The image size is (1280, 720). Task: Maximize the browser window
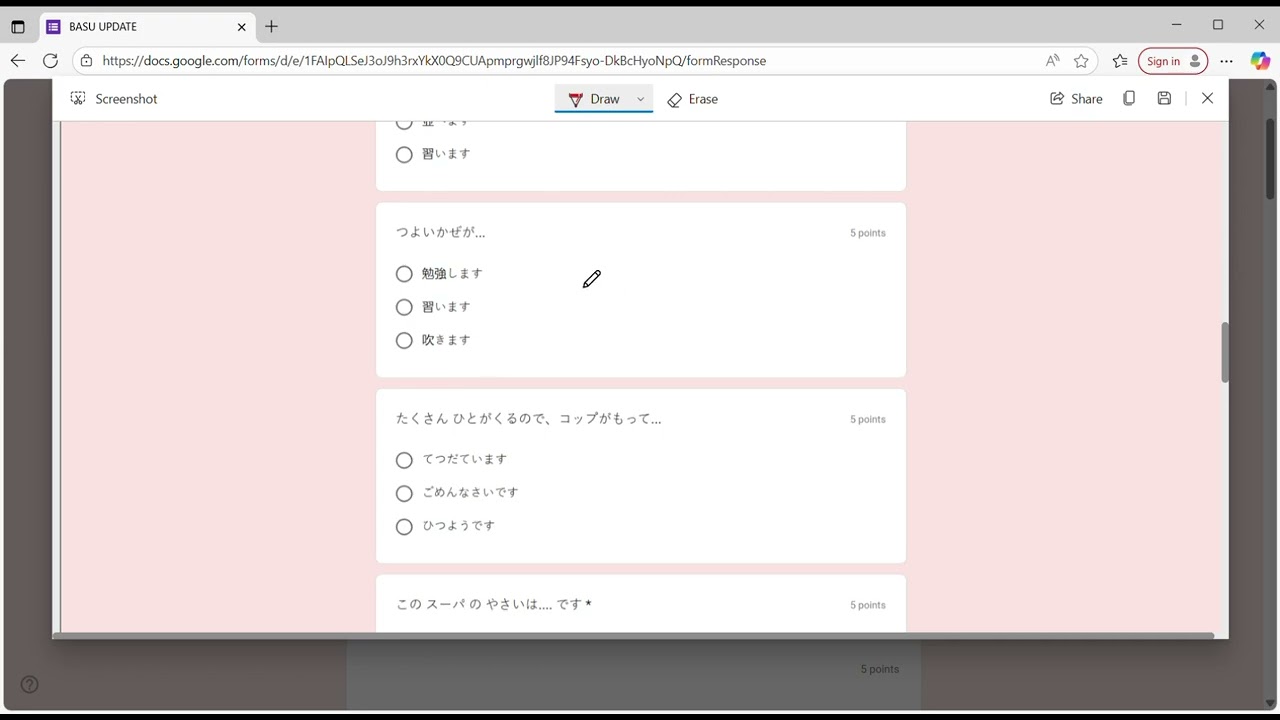[x=1218, y=25]
